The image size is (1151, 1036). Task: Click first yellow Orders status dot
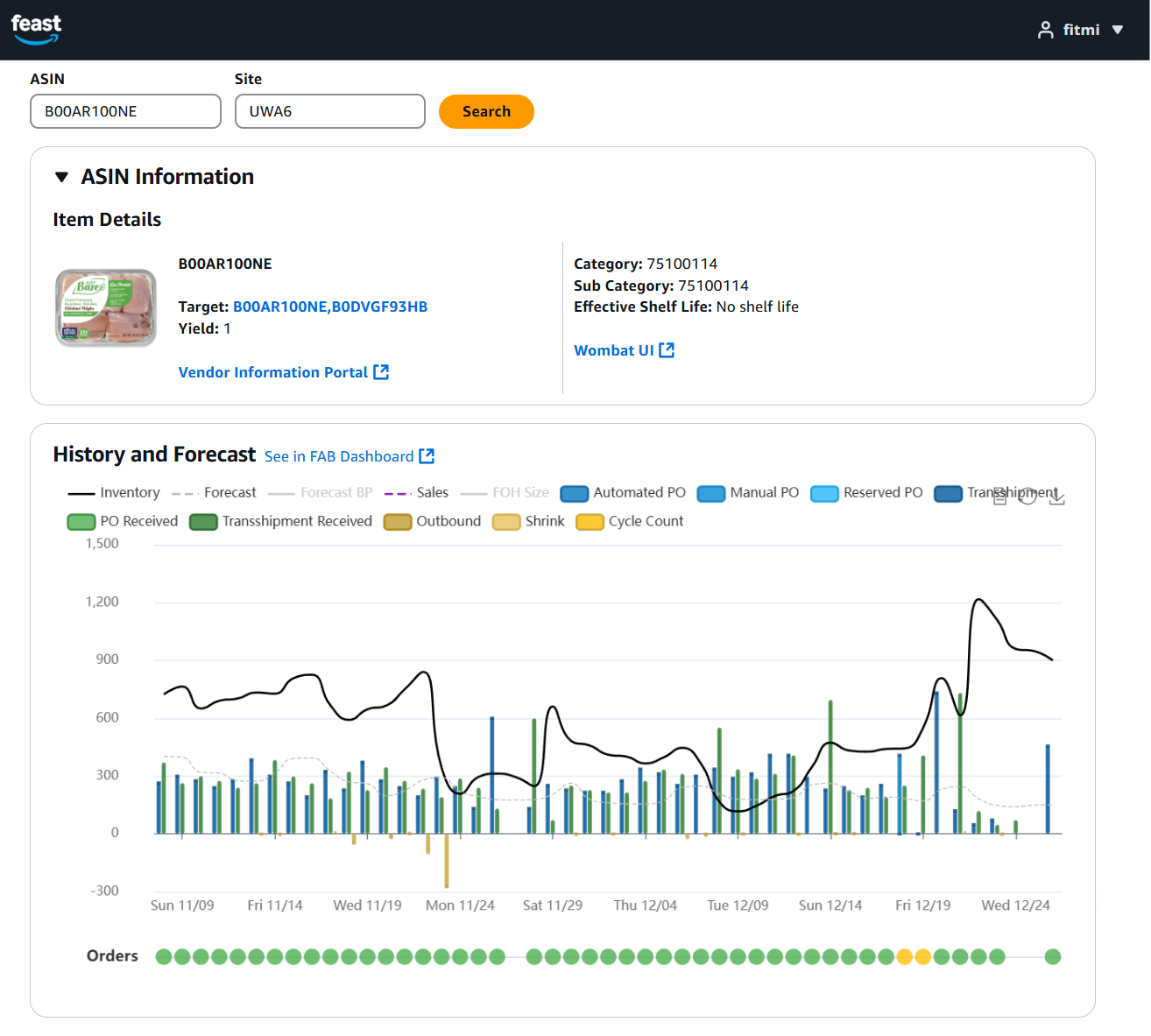click(x=905, y=956)
